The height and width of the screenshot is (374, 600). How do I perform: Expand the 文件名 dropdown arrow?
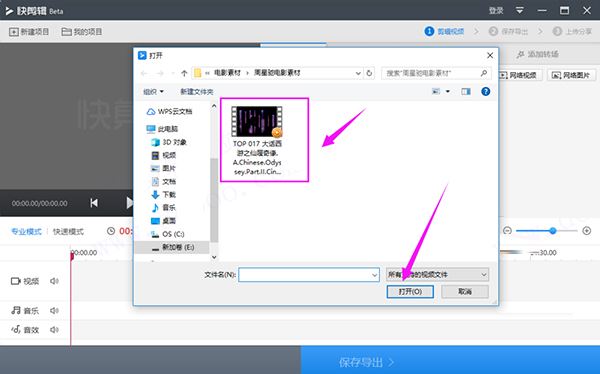point(374,275)
